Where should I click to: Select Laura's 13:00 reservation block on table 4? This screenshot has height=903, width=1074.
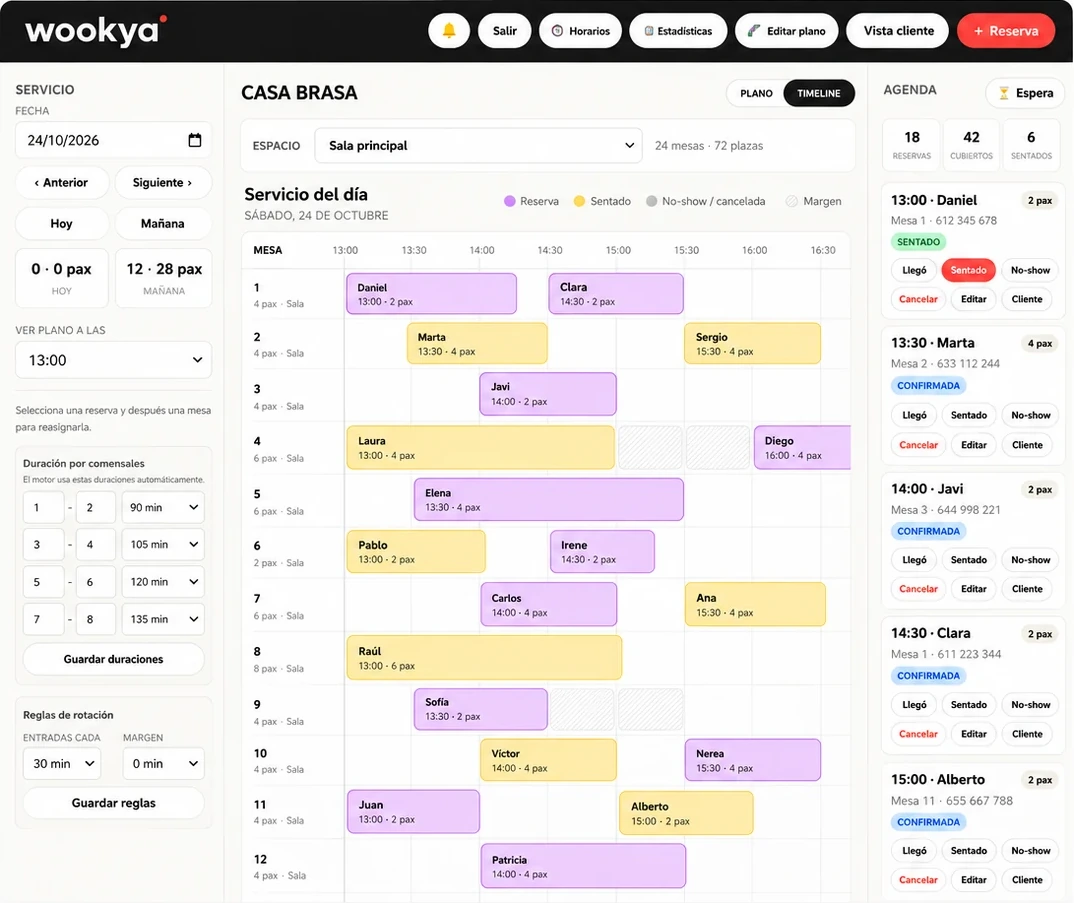pos(480,447)
